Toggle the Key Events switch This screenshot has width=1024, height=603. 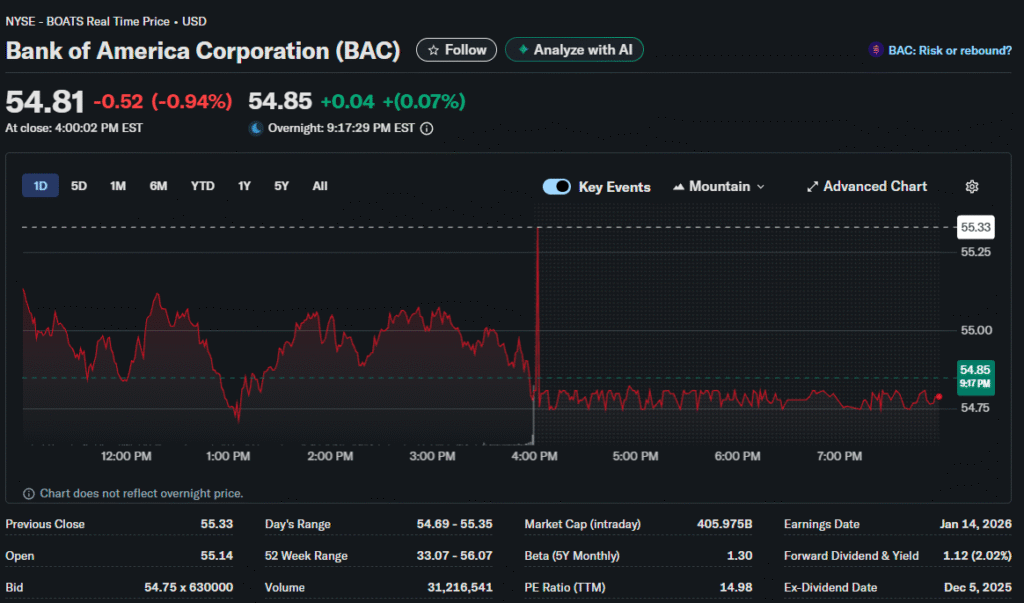pos(557,187)
